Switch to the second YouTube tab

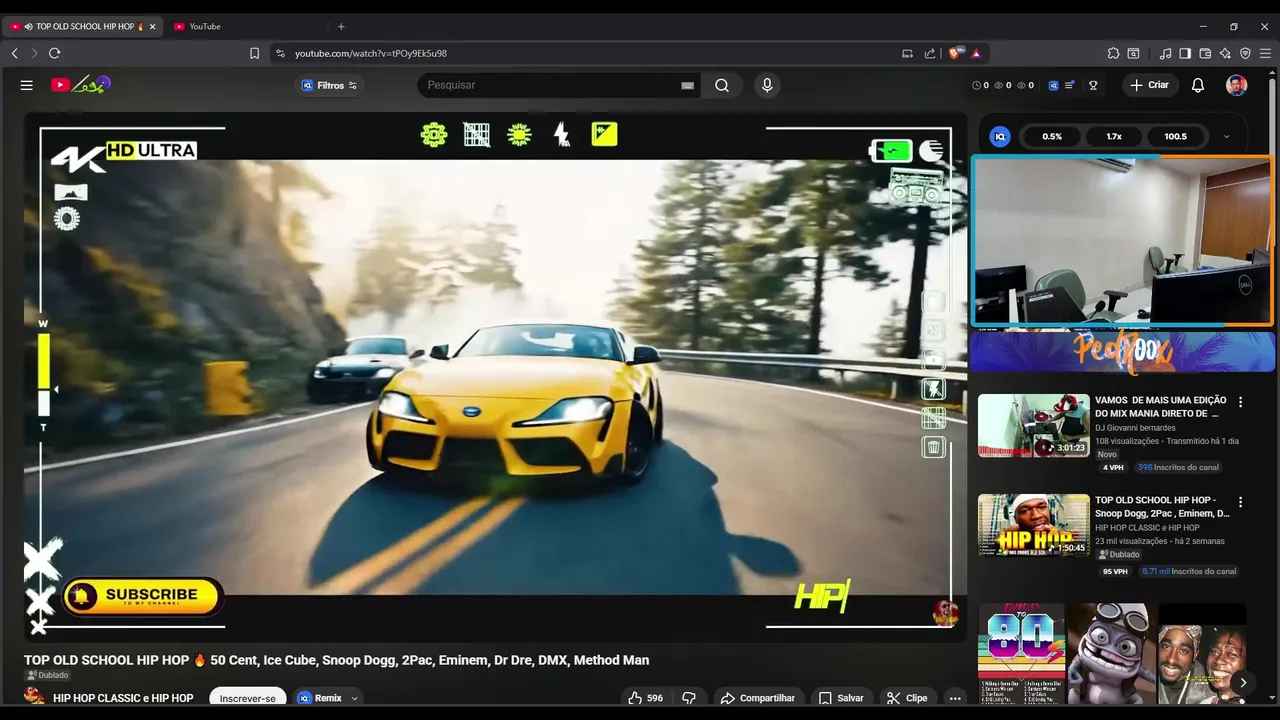pos(244,26)
